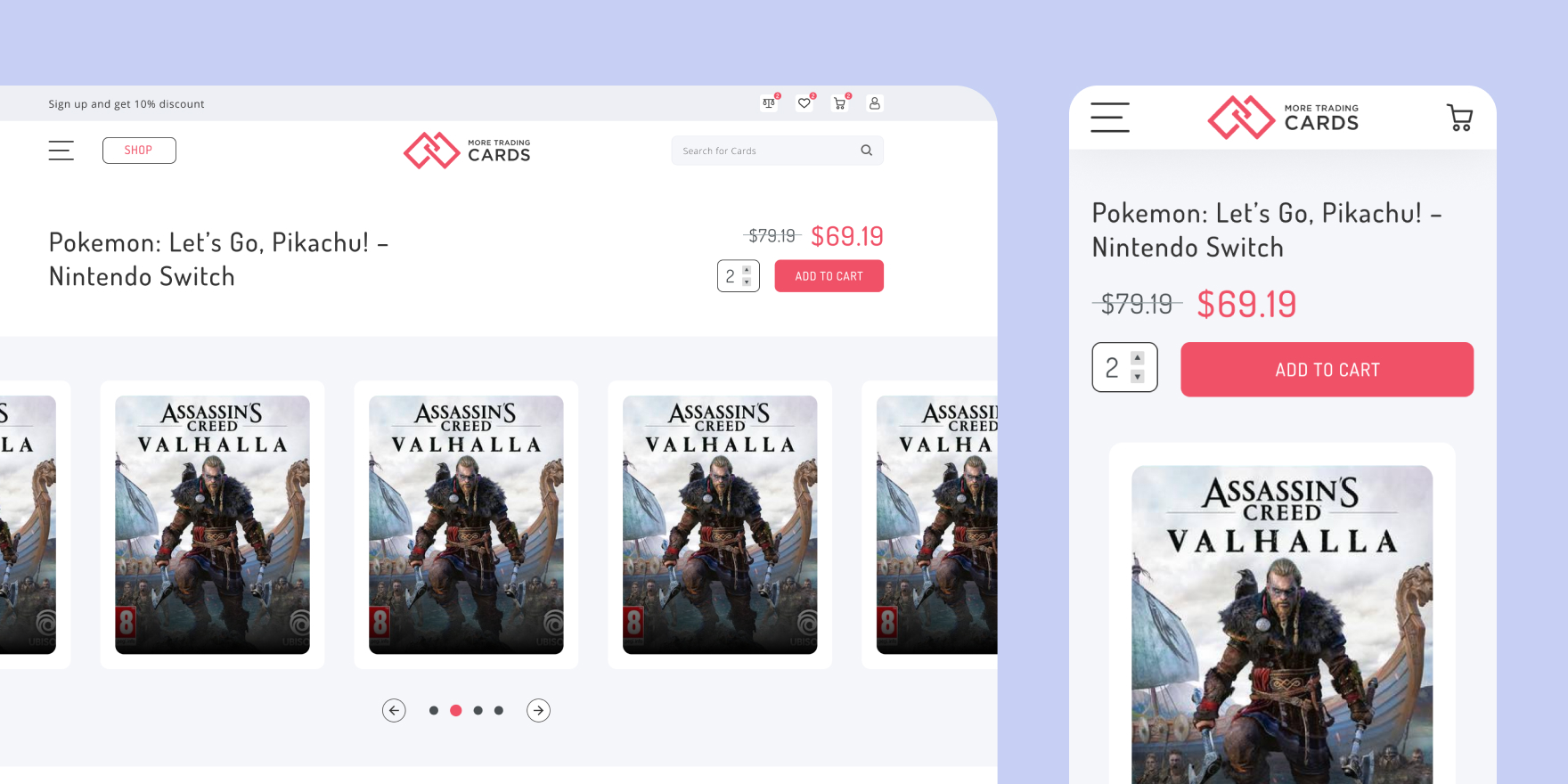Screen dimensions: 1568x784
Task: Open the user account profile icon
Action: [x=875, y=103]
